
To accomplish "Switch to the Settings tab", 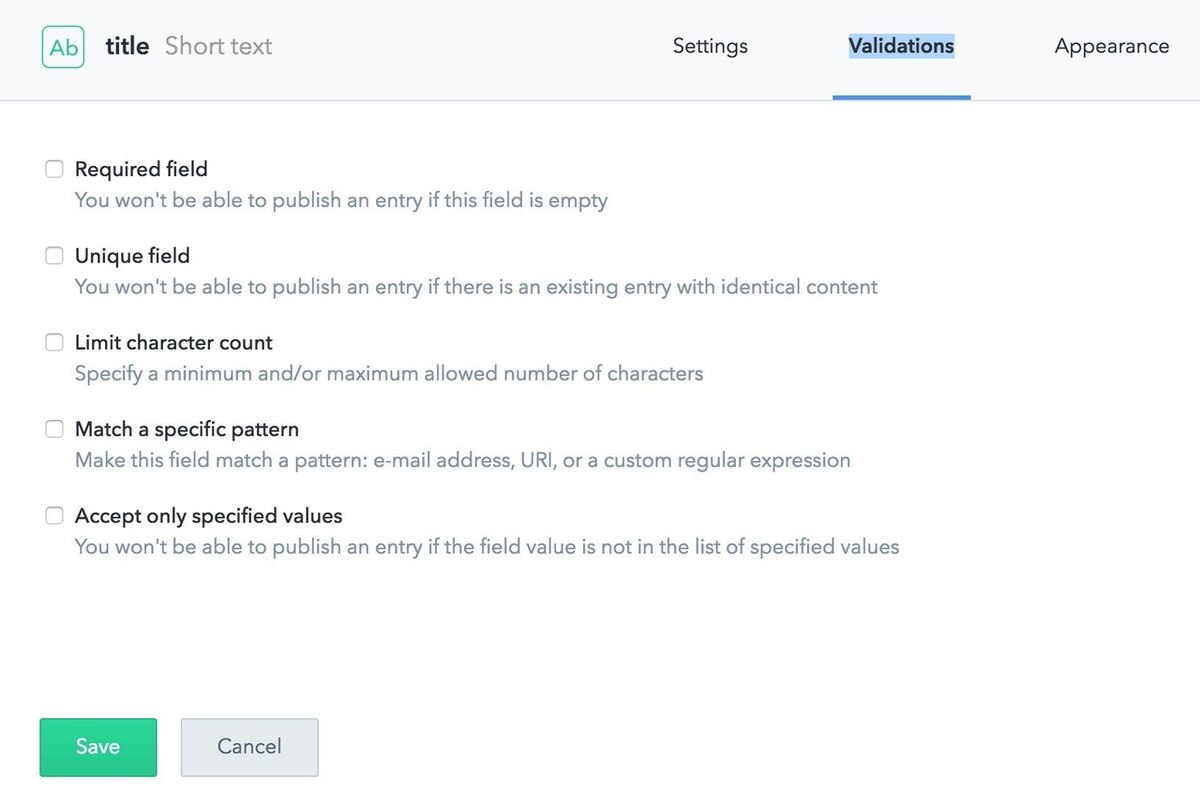I will [x=710, y=46].
